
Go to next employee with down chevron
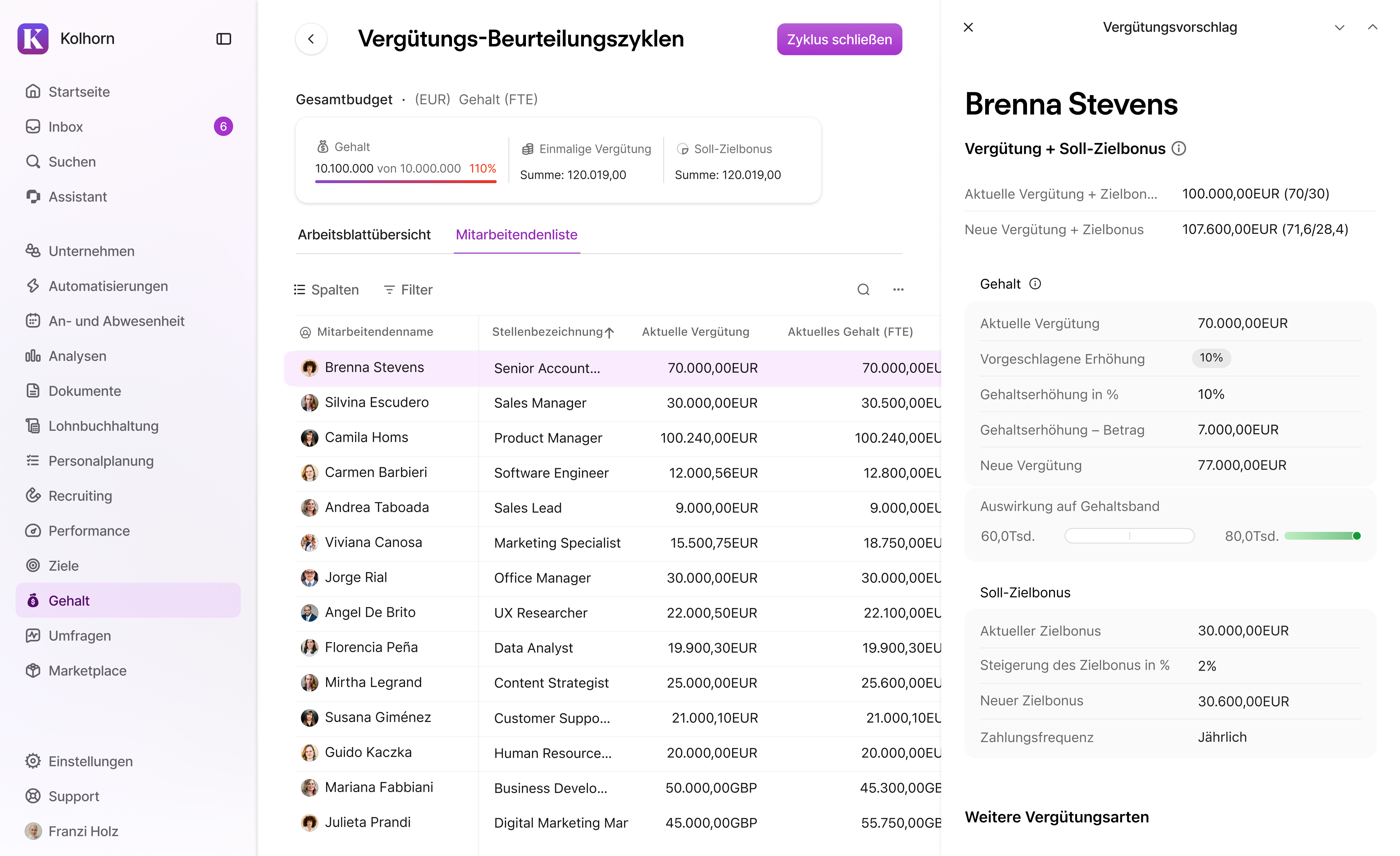[x=1339, y=27]
